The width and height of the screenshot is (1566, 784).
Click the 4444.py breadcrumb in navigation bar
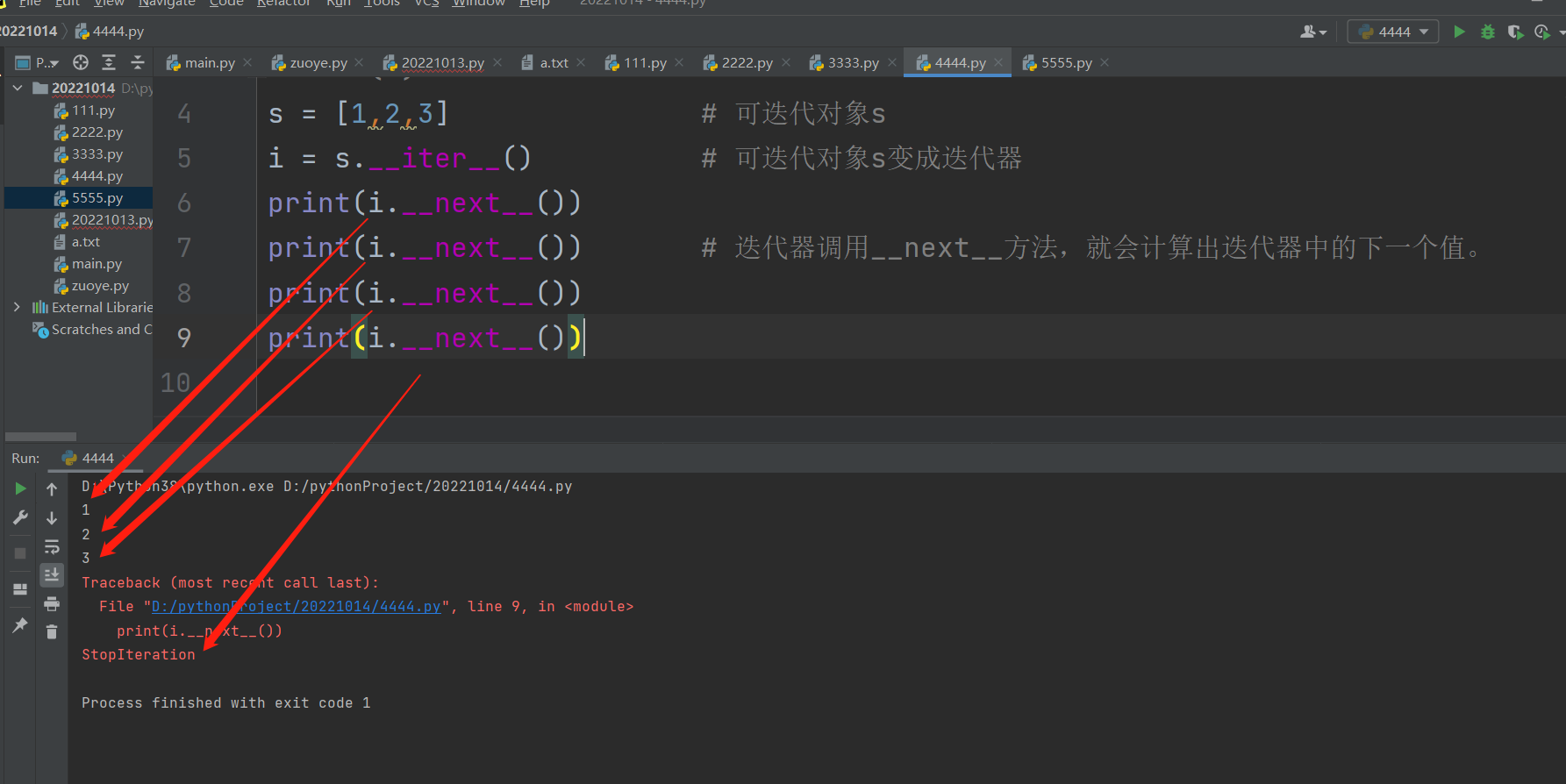coord(110,32)
